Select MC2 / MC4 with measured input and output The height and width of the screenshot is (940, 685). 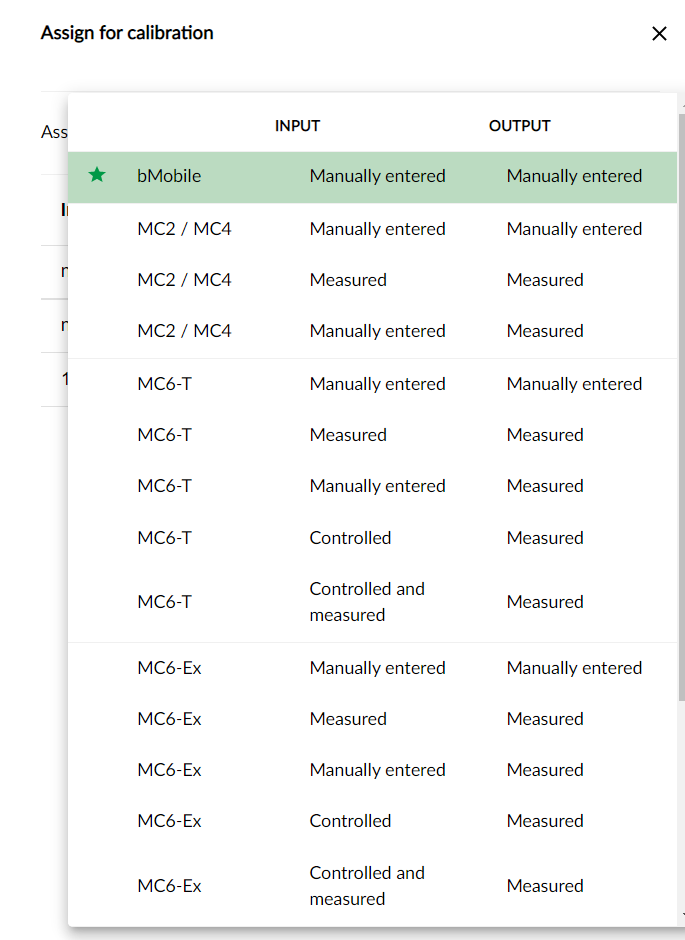(372, 280)
